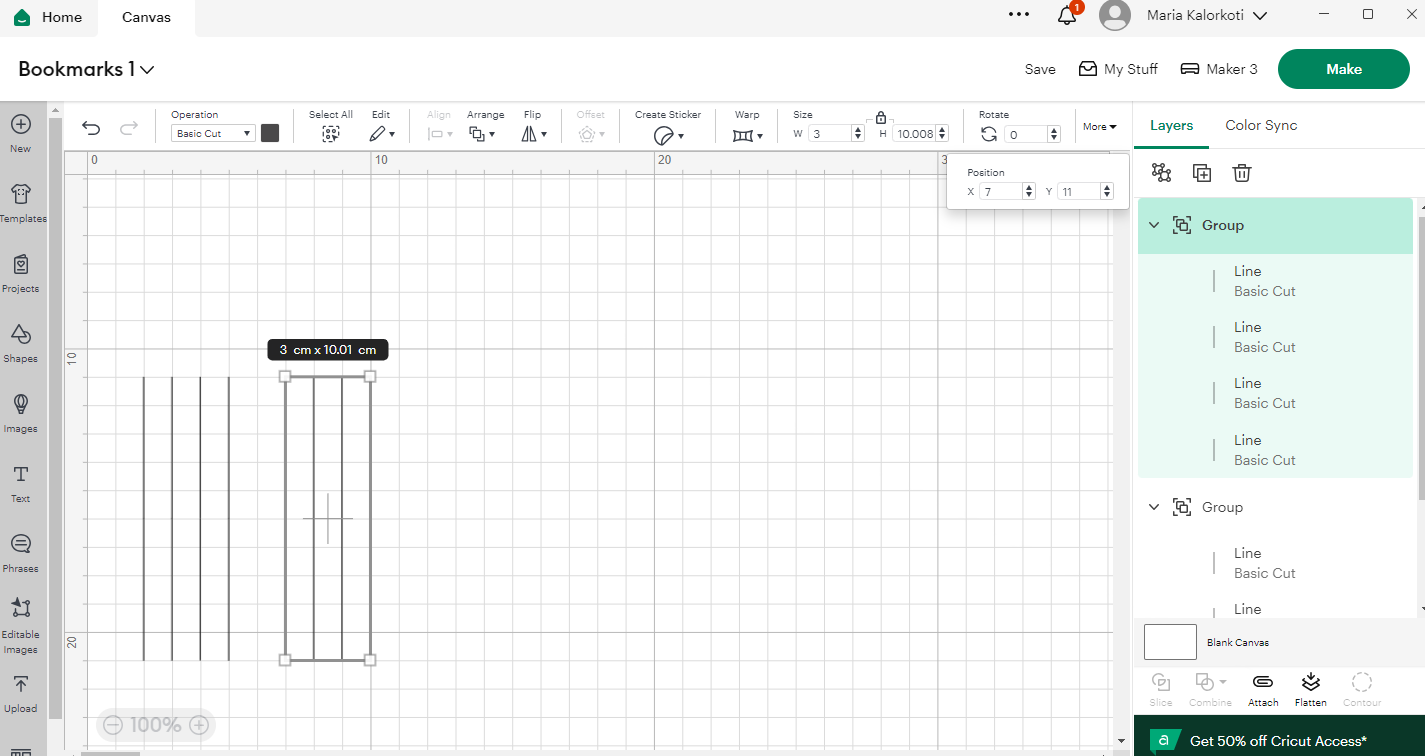Viewport: 1425px width, 756px height.
Task: Delete the selected layer via trash icon
Action: coord(1242,173)
